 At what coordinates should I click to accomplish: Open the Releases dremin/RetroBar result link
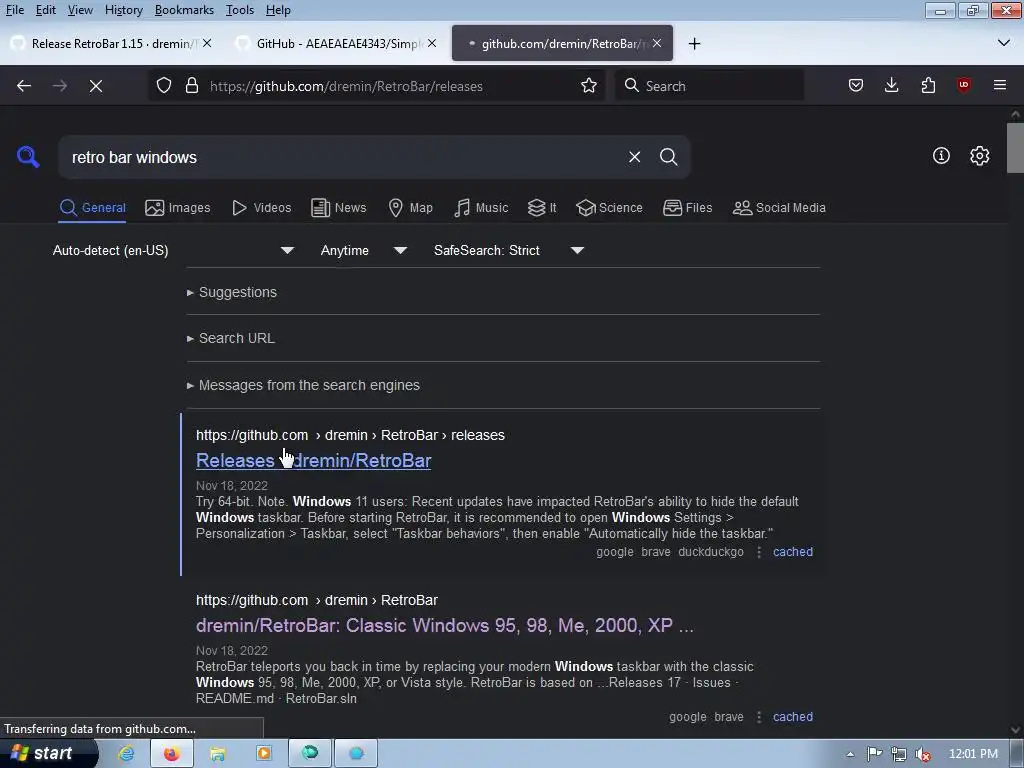pos(313,460)
